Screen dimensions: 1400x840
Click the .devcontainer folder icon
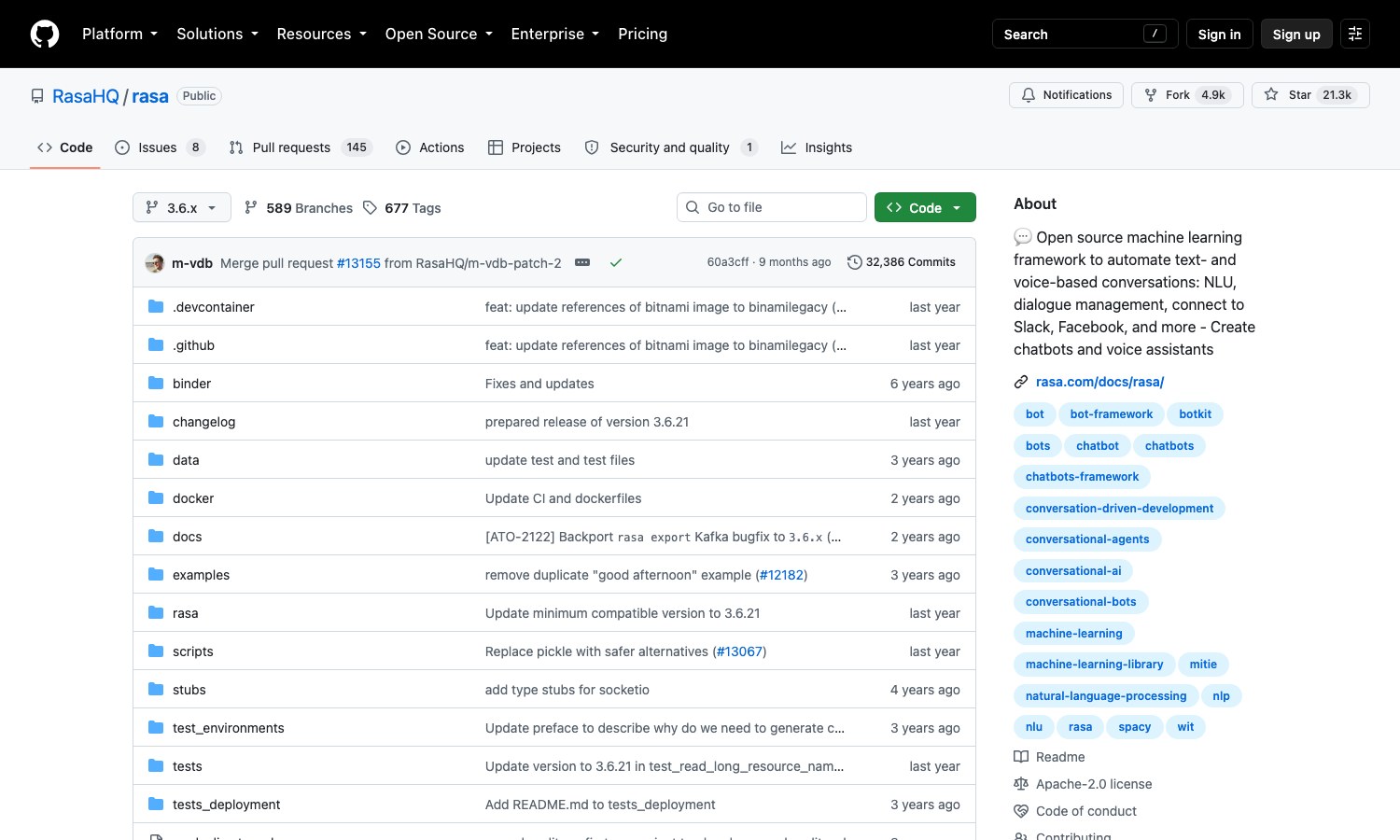click(156, 307)
